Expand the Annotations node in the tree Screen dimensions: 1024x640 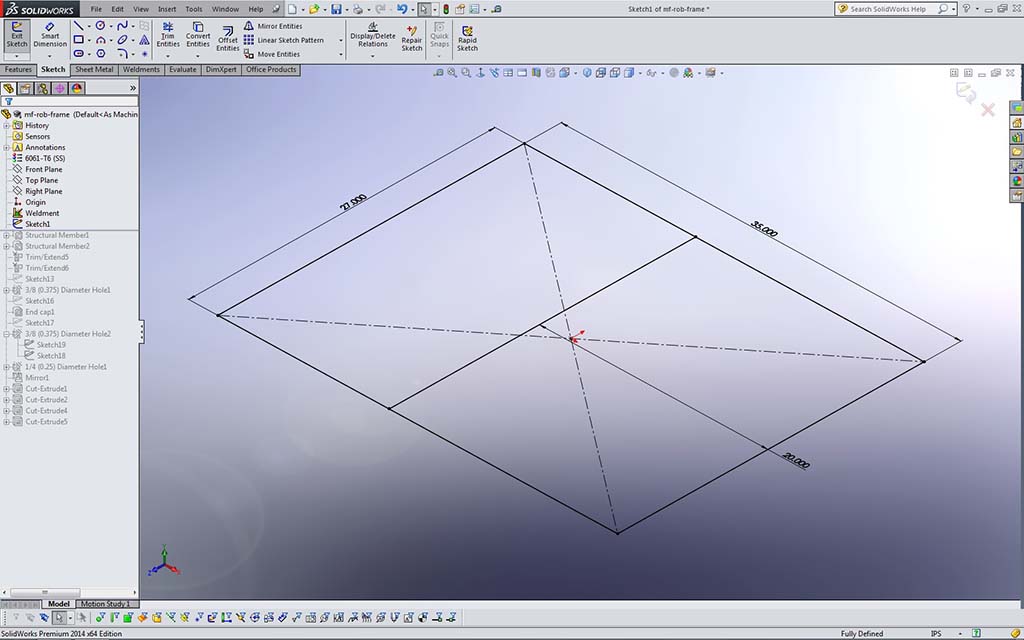6,148
